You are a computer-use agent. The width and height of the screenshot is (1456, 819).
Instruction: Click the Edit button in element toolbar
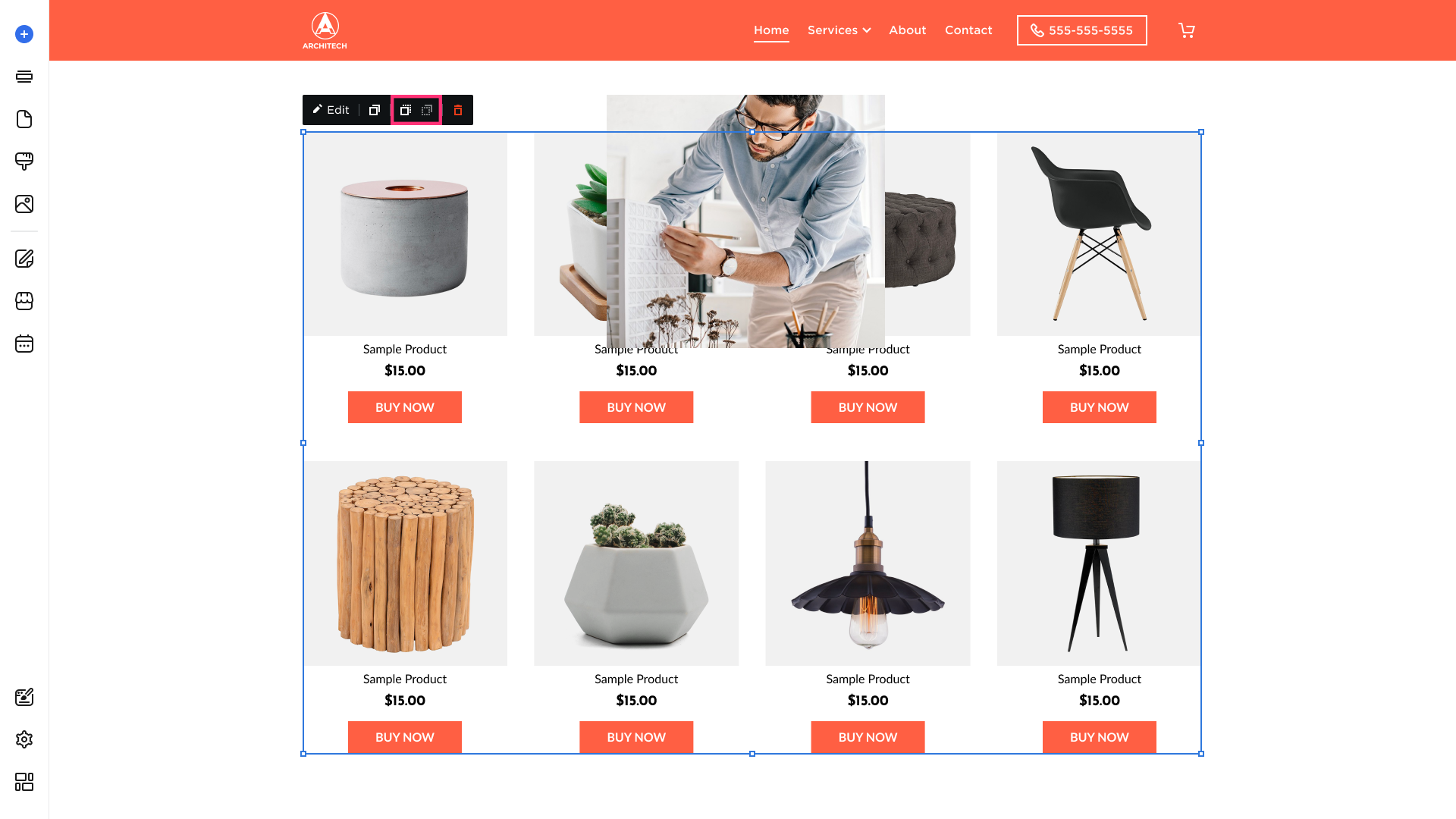point(331,110)
